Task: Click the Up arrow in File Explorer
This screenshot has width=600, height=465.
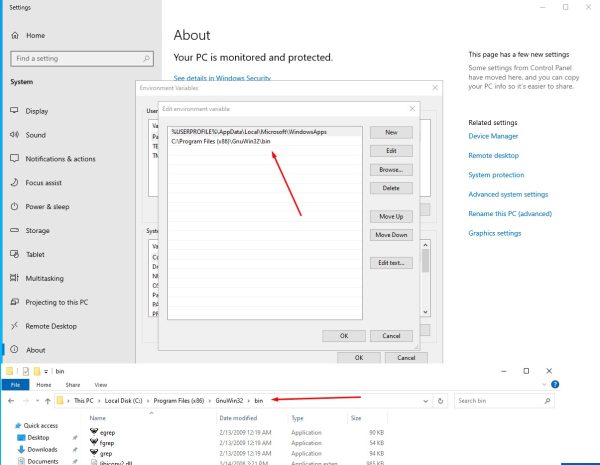Action: [x=47, y=401]
